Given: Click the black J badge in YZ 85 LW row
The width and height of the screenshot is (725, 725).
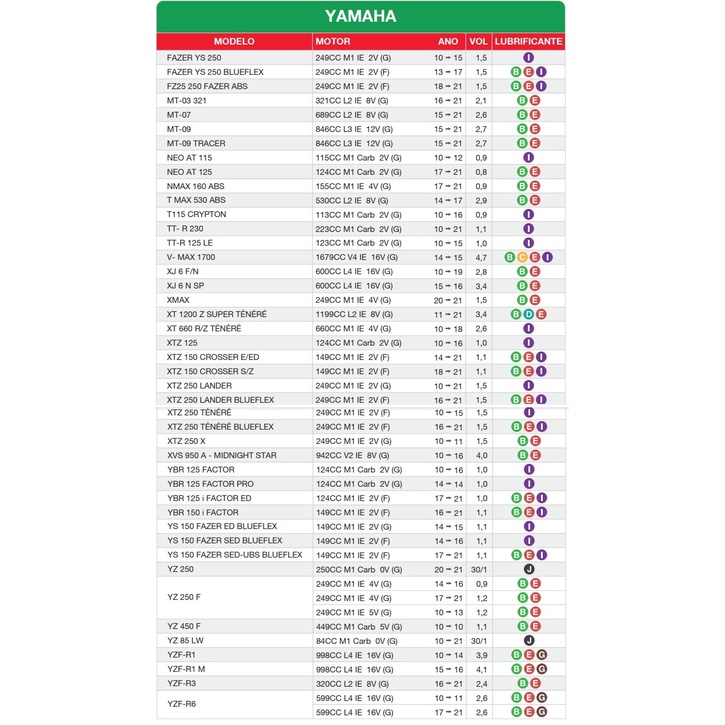Looking at the screenshot, I should 529,640.
